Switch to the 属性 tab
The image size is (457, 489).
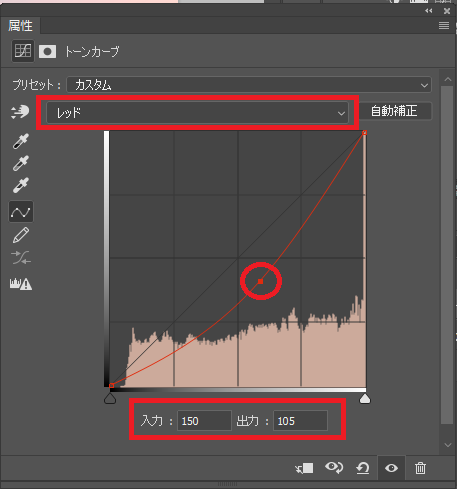[x=20, y=26]
